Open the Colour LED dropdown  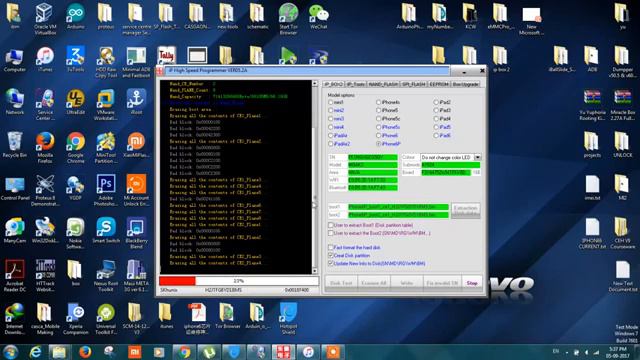click(x=478, y=158)
